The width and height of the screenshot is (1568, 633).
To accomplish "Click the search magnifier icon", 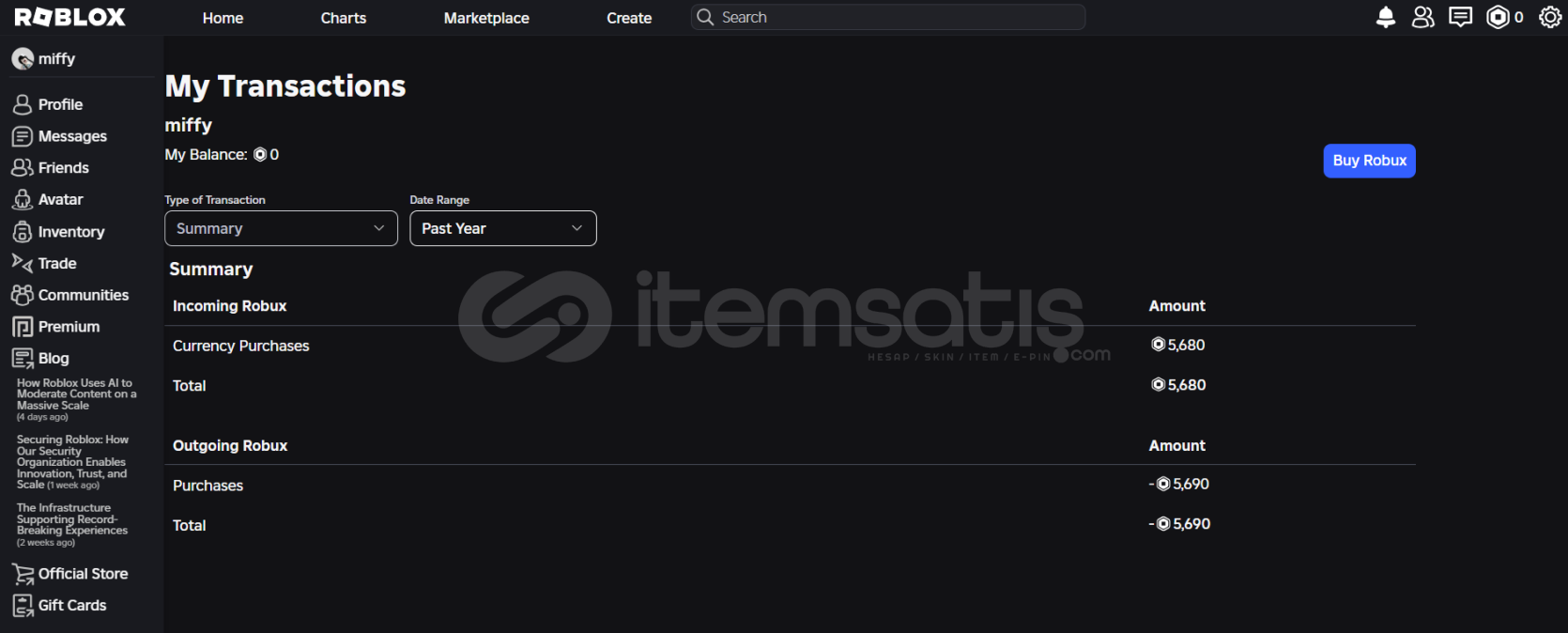I will (x=705, y=17).
